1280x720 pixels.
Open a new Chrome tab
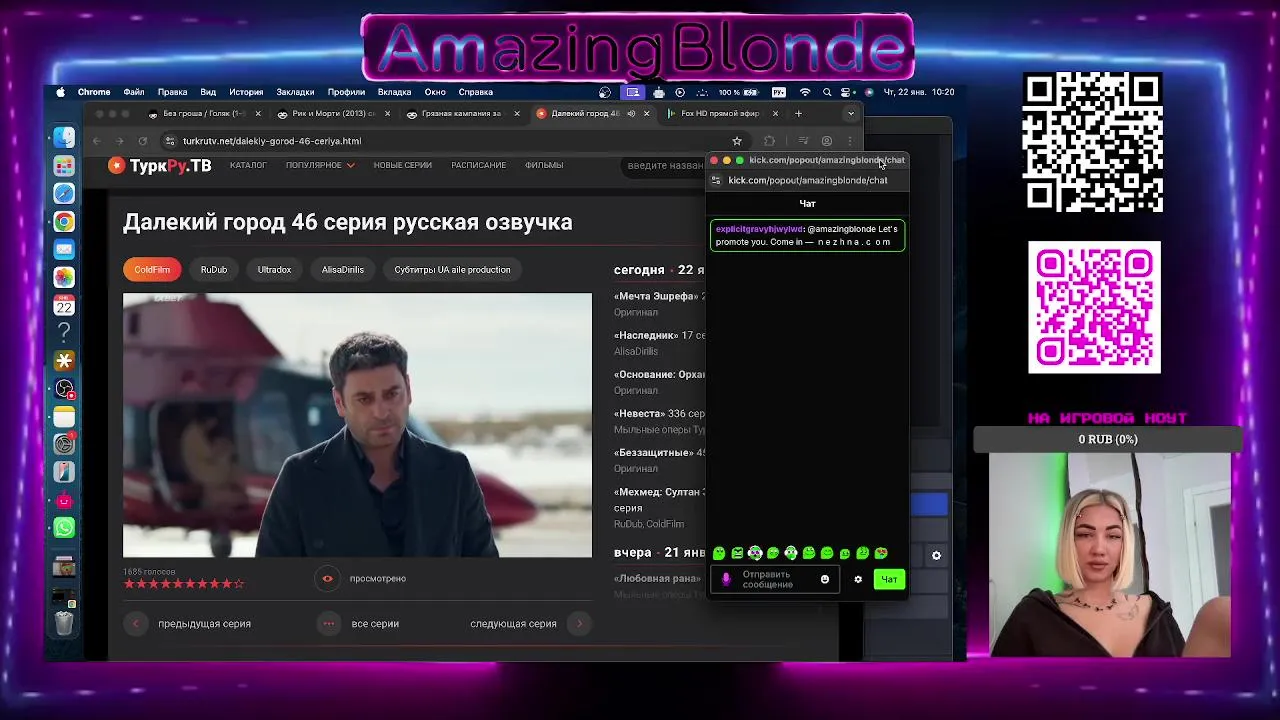pos(798,114)
